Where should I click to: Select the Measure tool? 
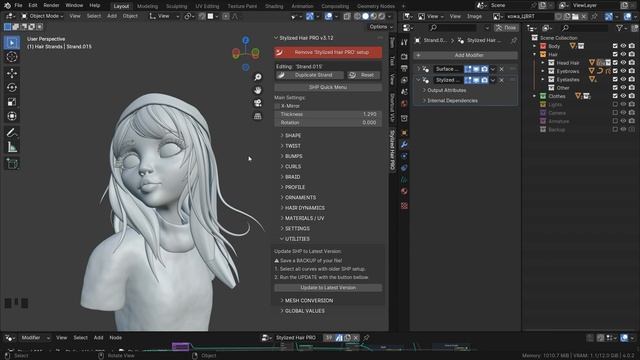coord(12,147)
